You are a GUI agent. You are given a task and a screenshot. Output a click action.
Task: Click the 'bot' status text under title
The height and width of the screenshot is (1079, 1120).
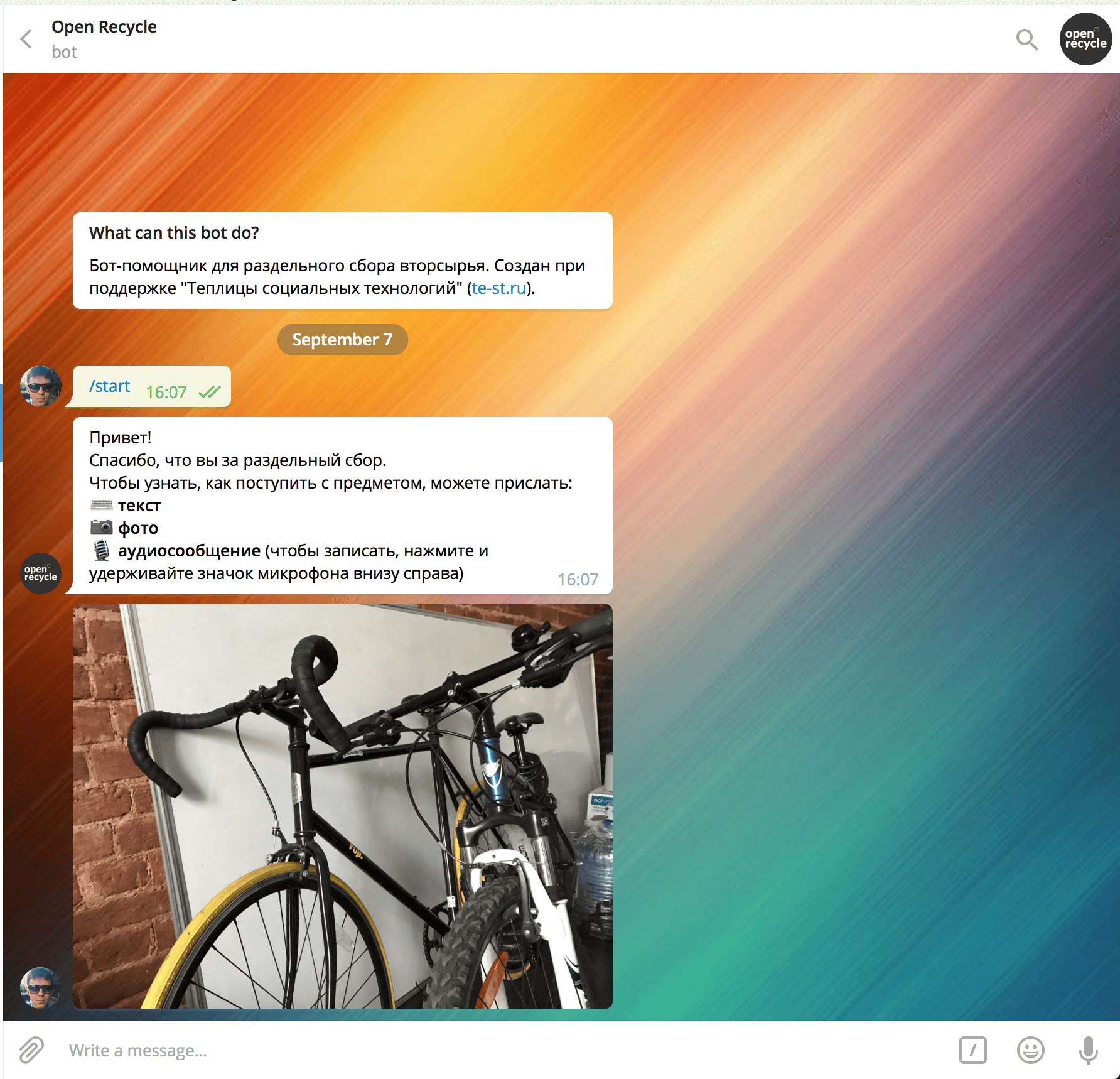coord(64,52)
